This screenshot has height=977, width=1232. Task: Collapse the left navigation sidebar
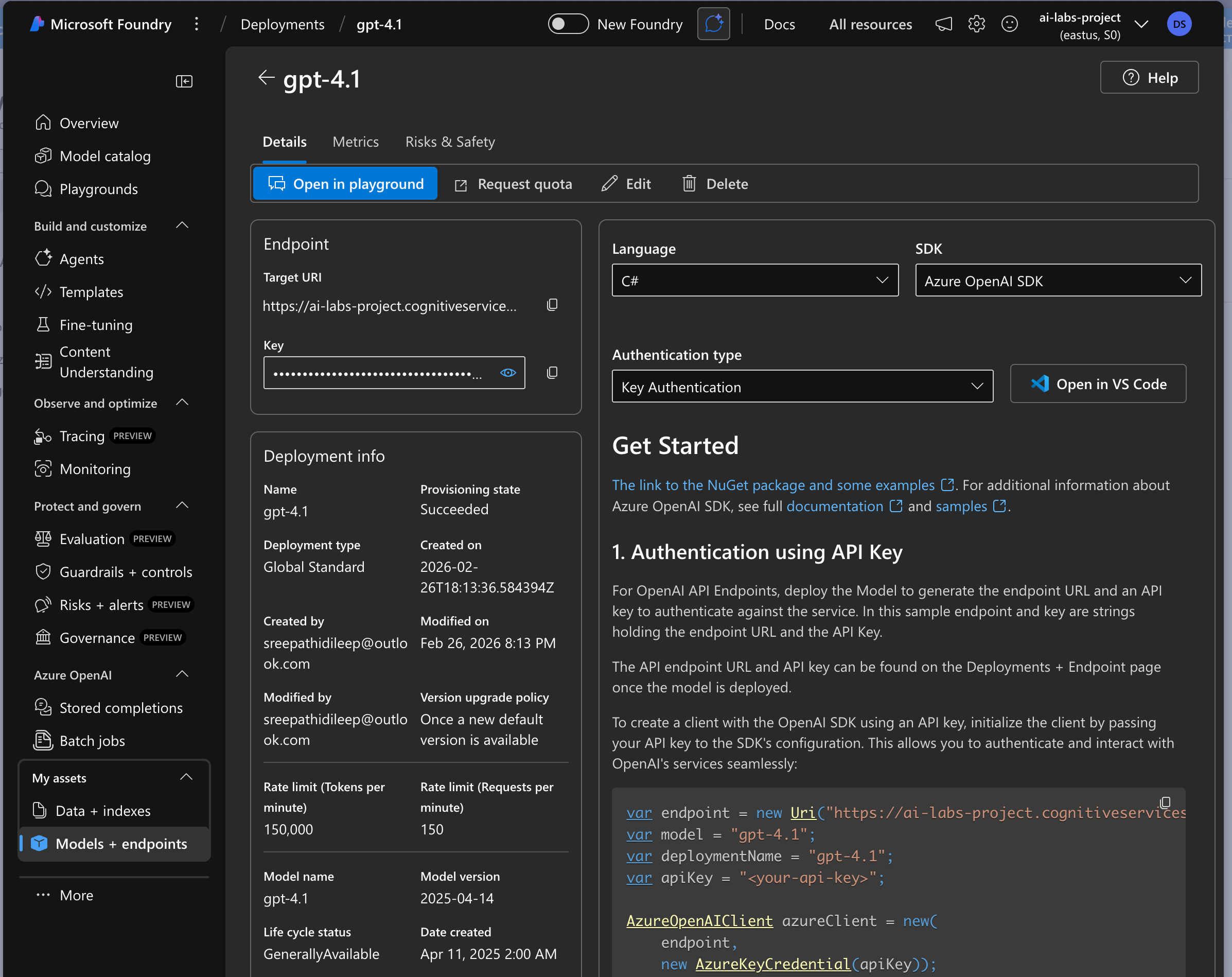184,81
